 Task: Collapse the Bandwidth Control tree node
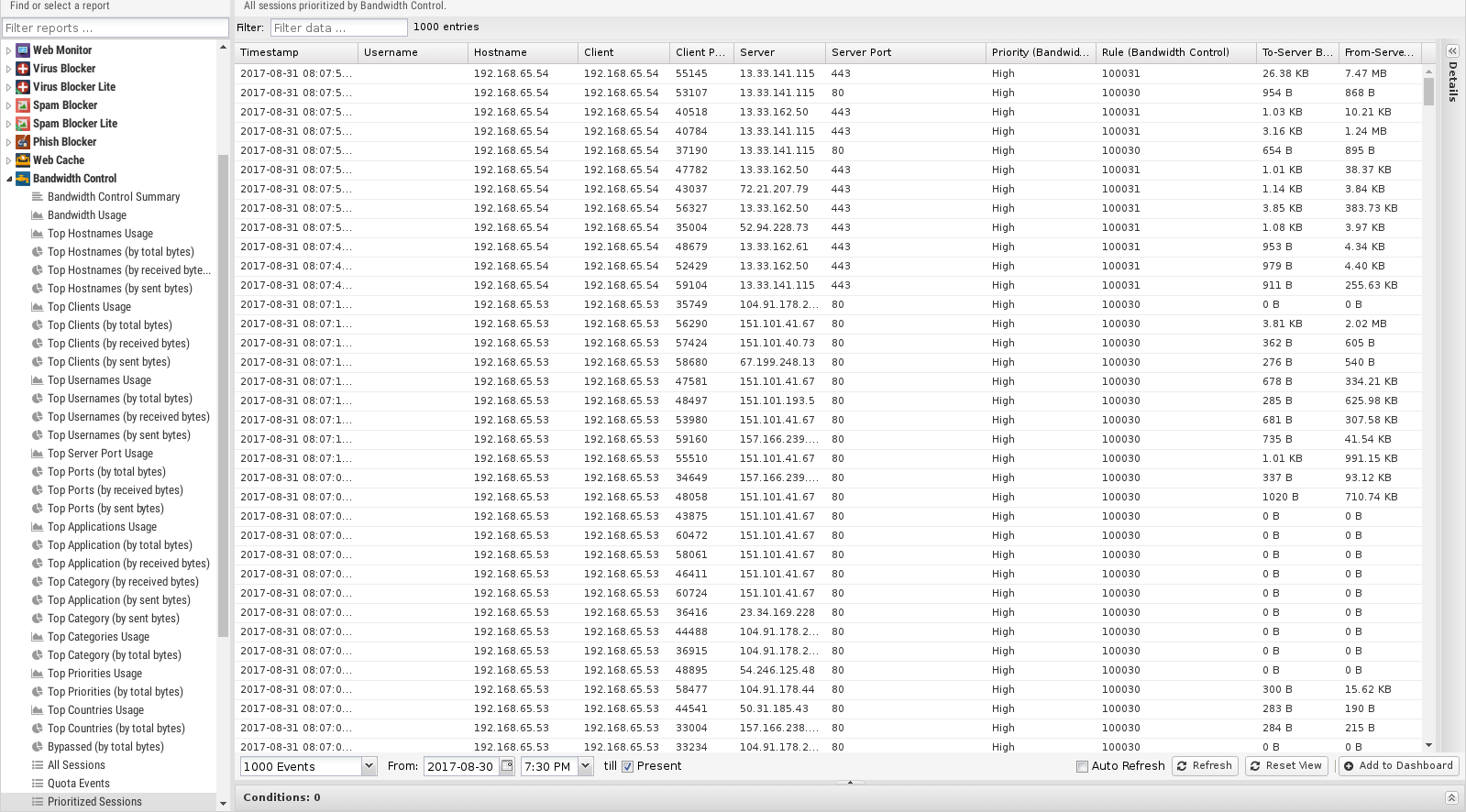point(9,179)
